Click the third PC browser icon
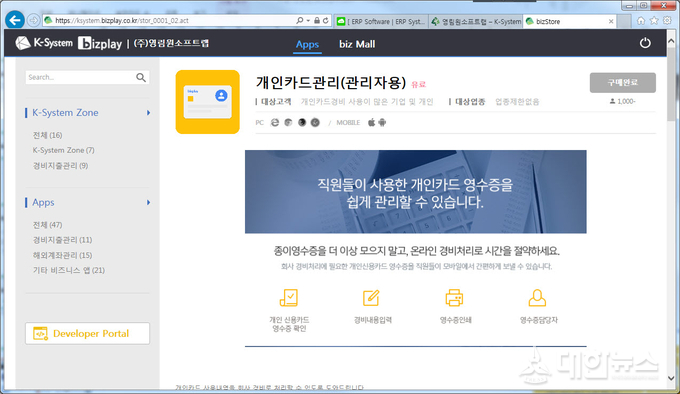The image size is (680, 394). (302, 123)
